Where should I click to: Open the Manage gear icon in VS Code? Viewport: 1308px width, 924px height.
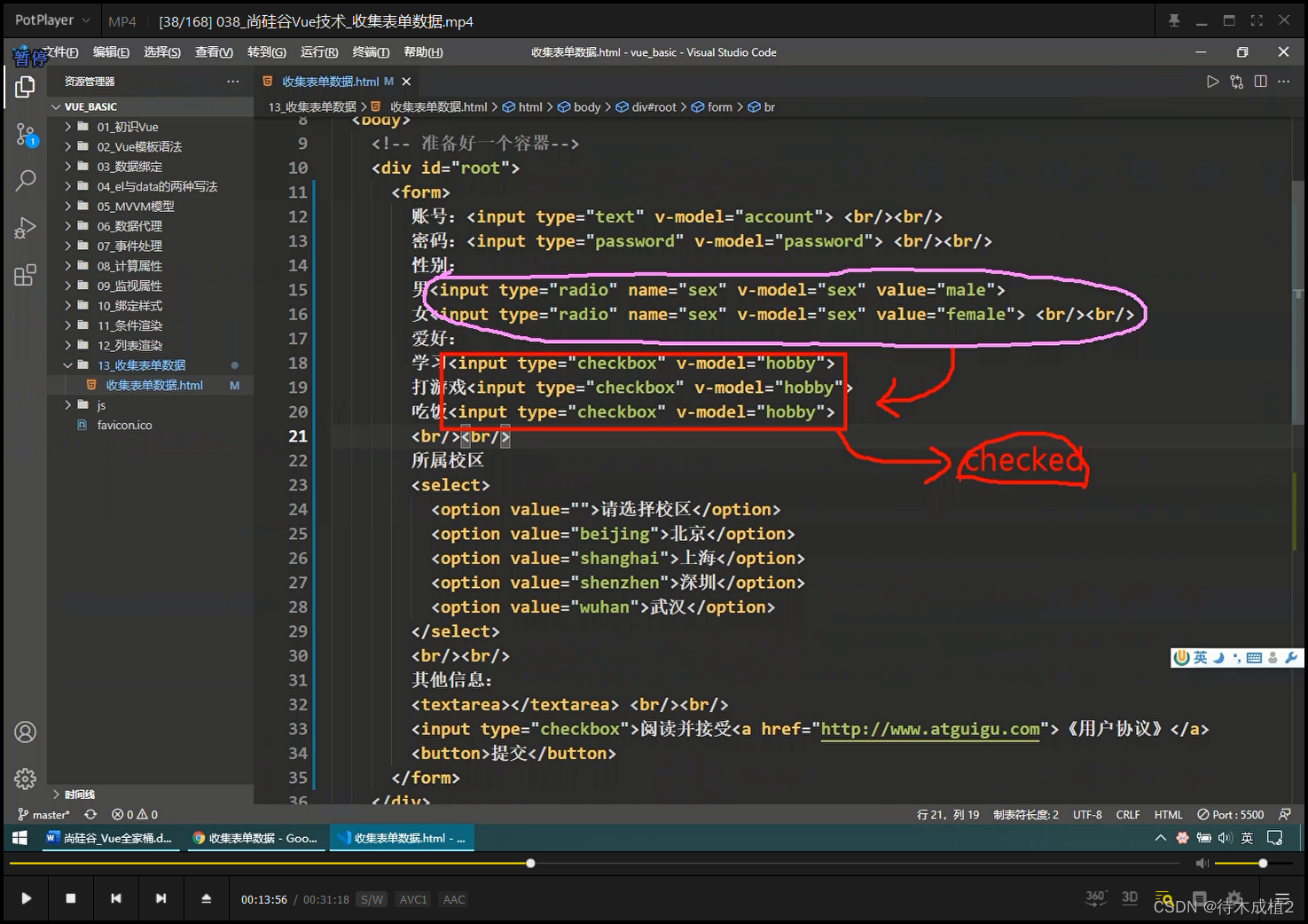point(25,779)
